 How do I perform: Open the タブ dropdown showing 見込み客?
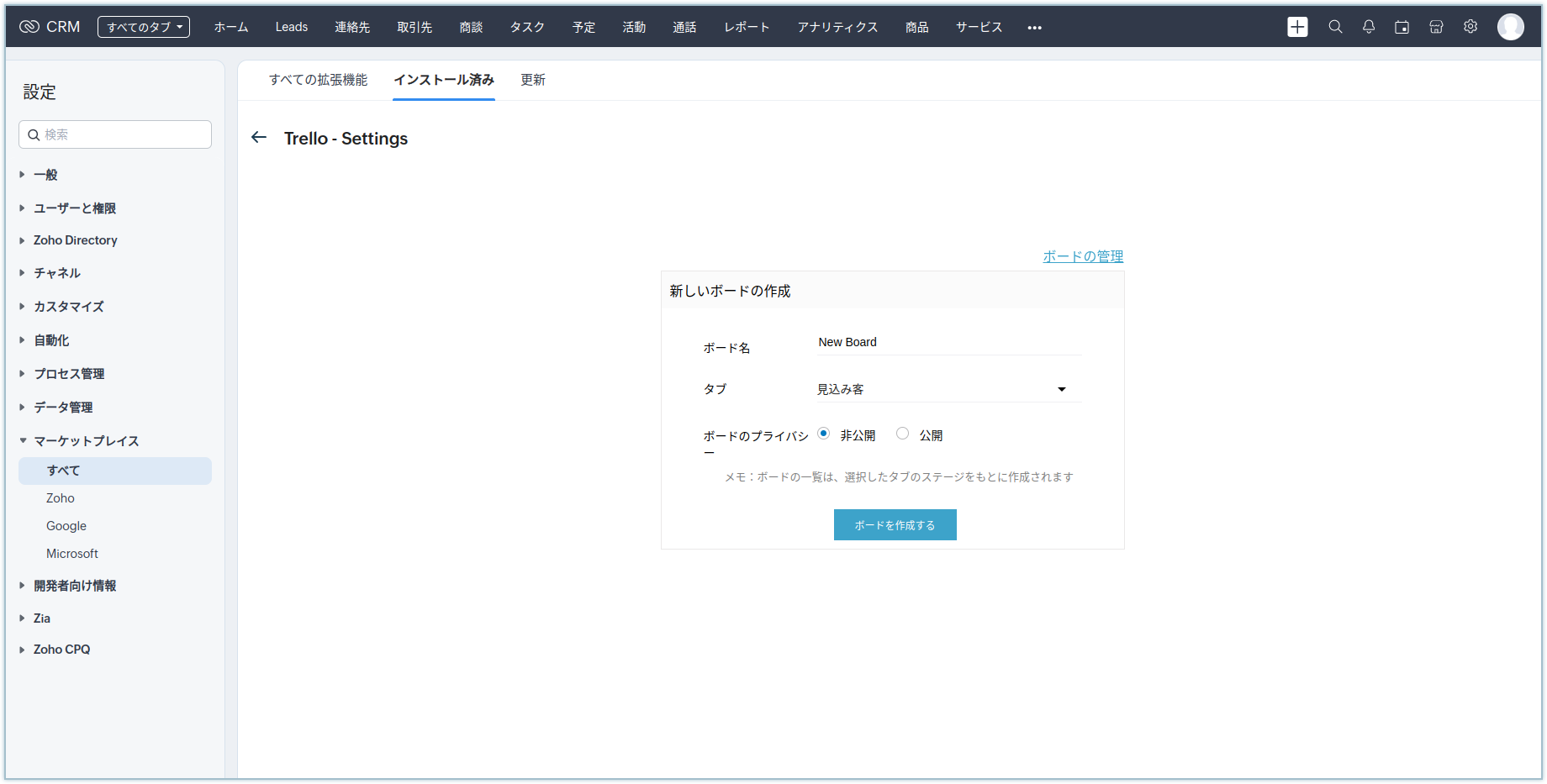948,389
